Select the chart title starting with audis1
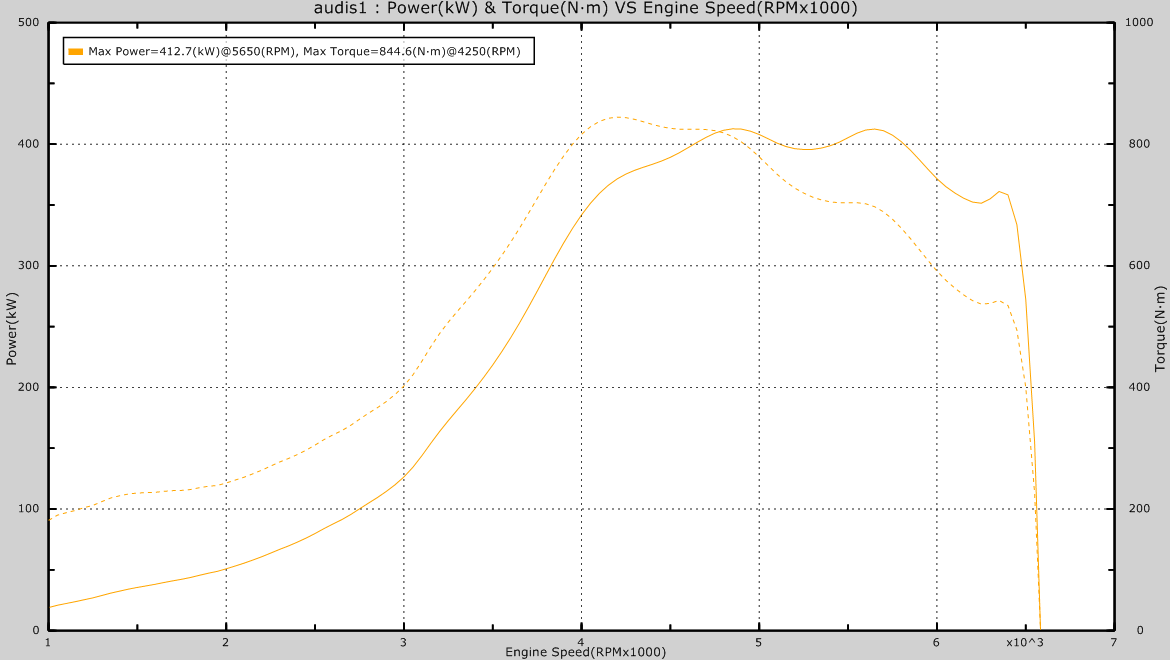Screen dimensions: 1170x660 [x=585, y=9]
